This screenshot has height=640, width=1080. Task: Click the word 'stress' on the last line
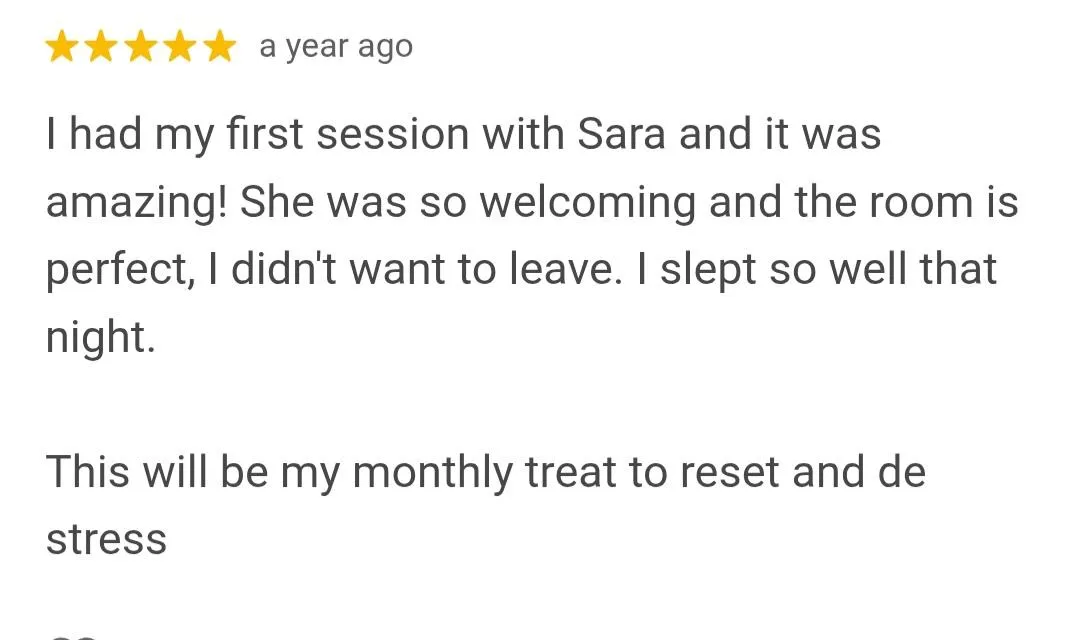point(106,539)
